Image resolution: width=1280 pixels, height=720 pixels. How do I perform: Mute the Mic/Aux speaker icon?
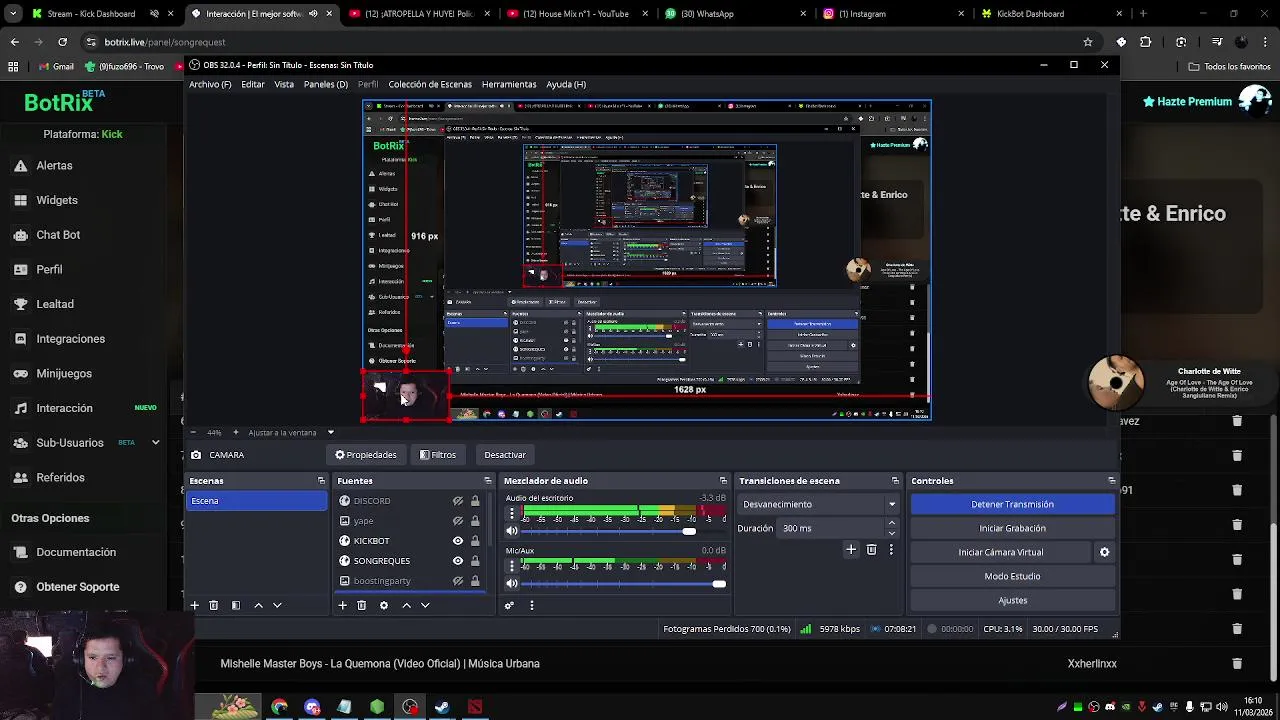coord(512,583)
